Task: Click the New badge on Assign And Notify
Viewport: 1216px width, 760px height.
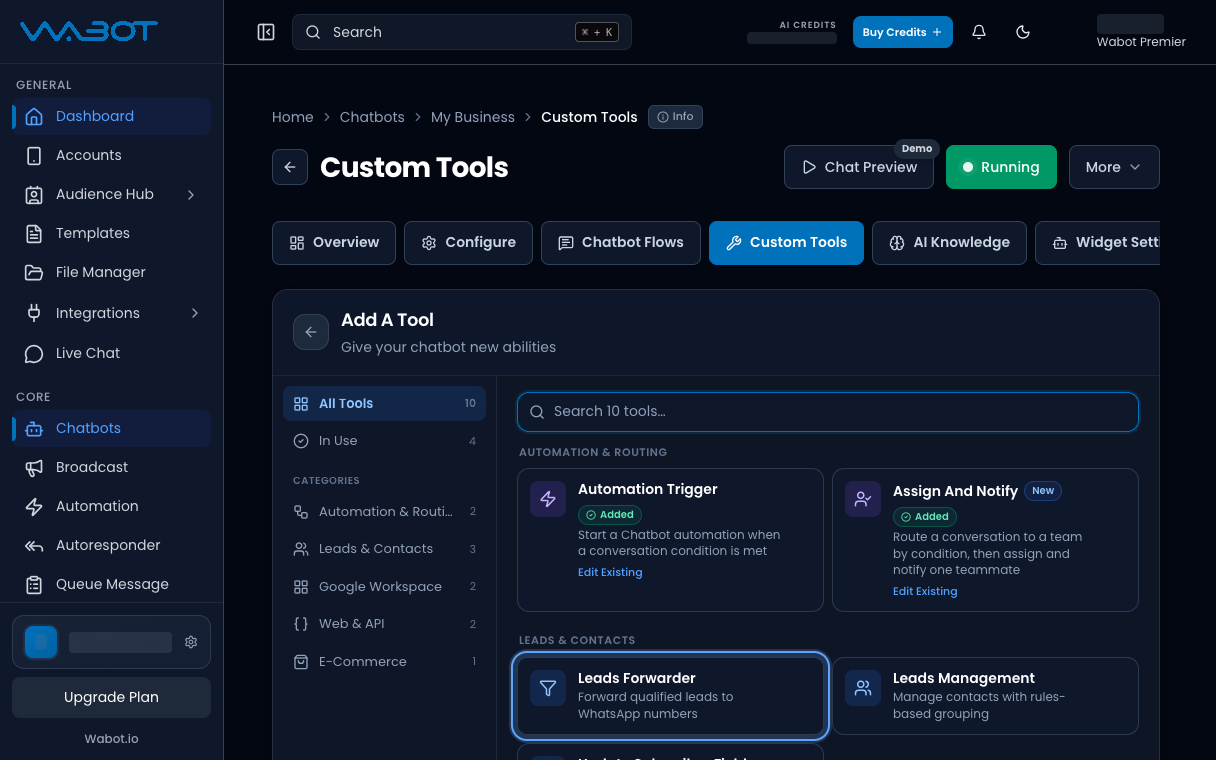Action: point(1043,491)
